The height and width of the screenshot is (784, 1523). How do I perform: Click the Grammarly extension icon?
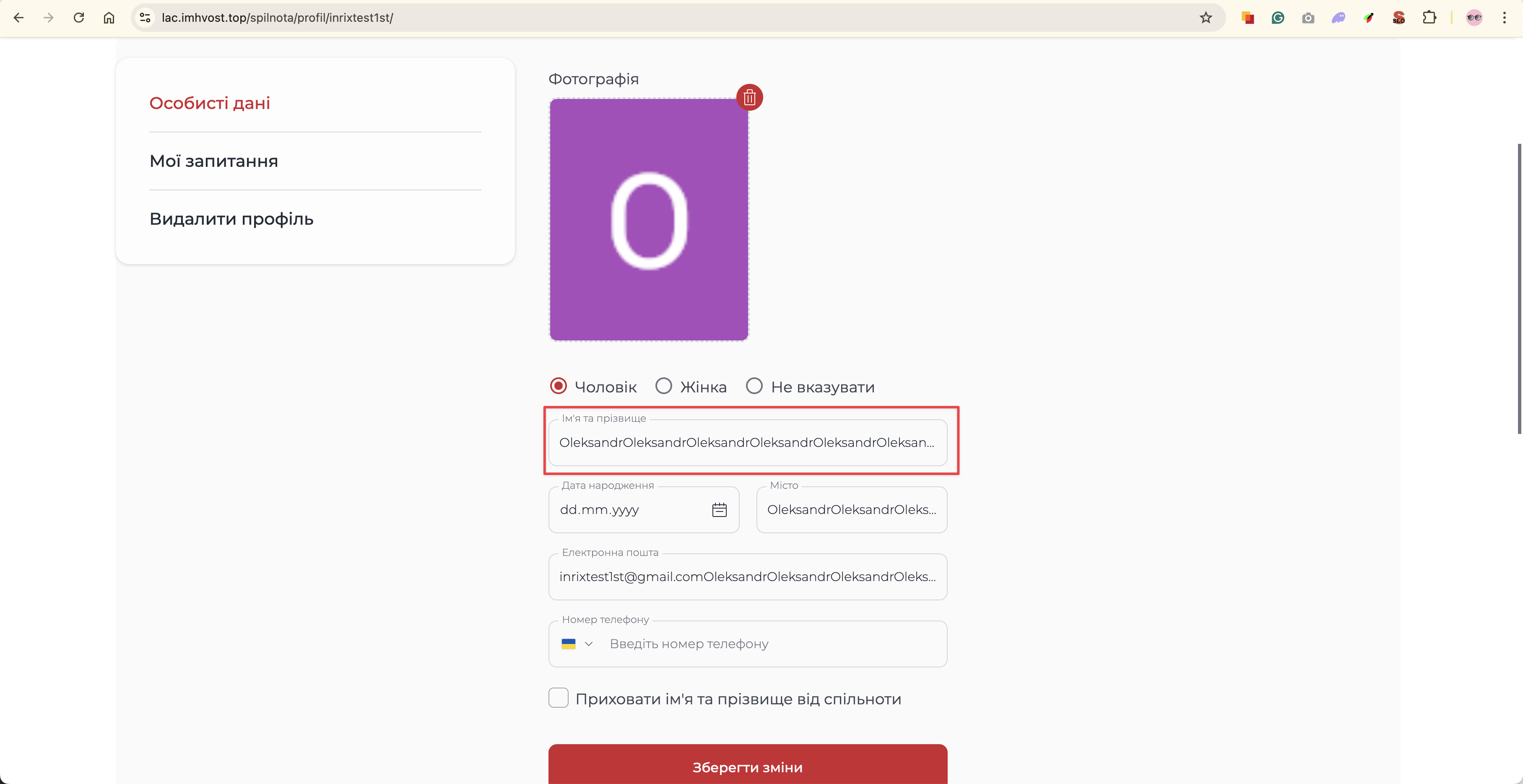pyautogui.click(x=1278, y=18)
